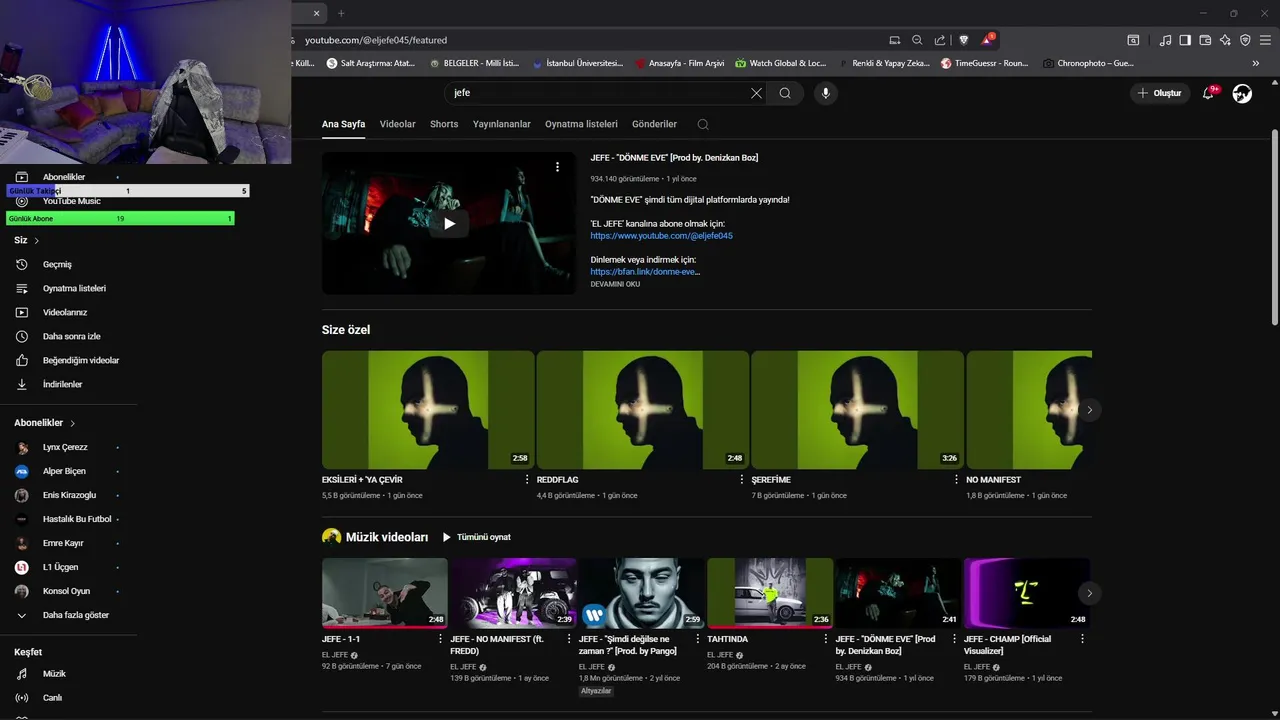Open three-dot menu for EKSİLERİ + 'YA ÇEVİR

[x=527, y=480]
